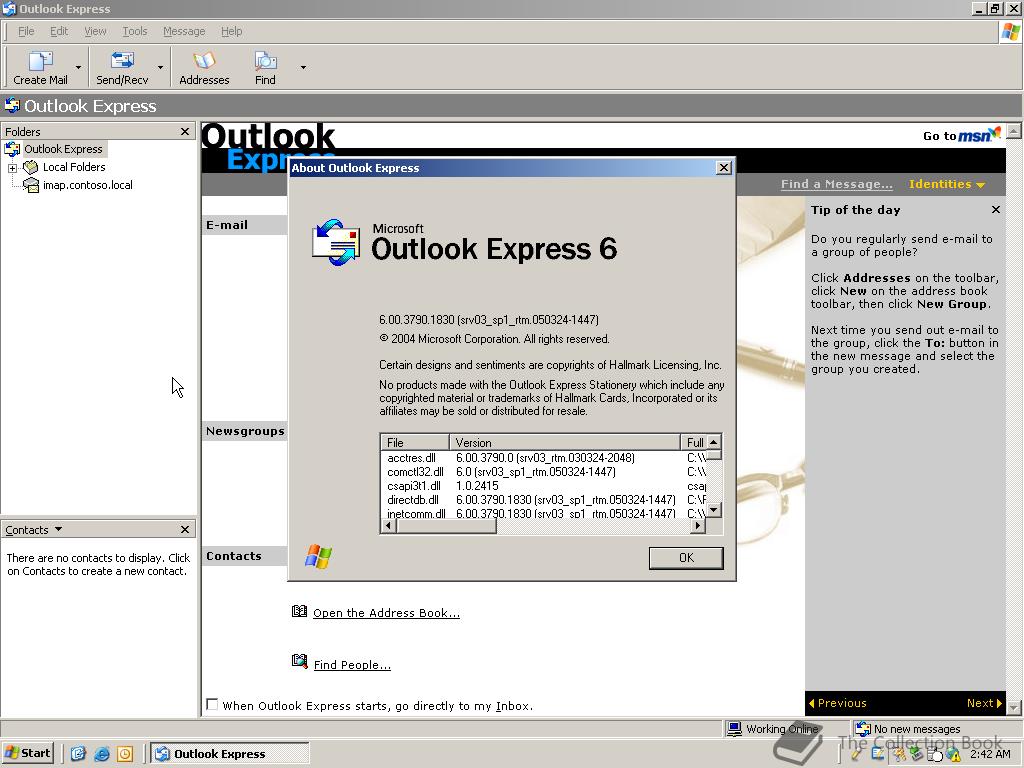Click Windows flag logo in About dialog
Viewport: 1024px width, 768px height.
tap(319, 557)
